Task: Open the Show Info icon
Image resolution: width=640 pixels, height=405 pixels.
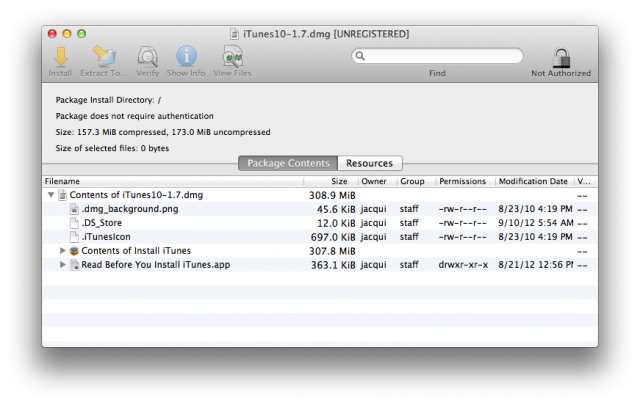Action: (186, 56)
